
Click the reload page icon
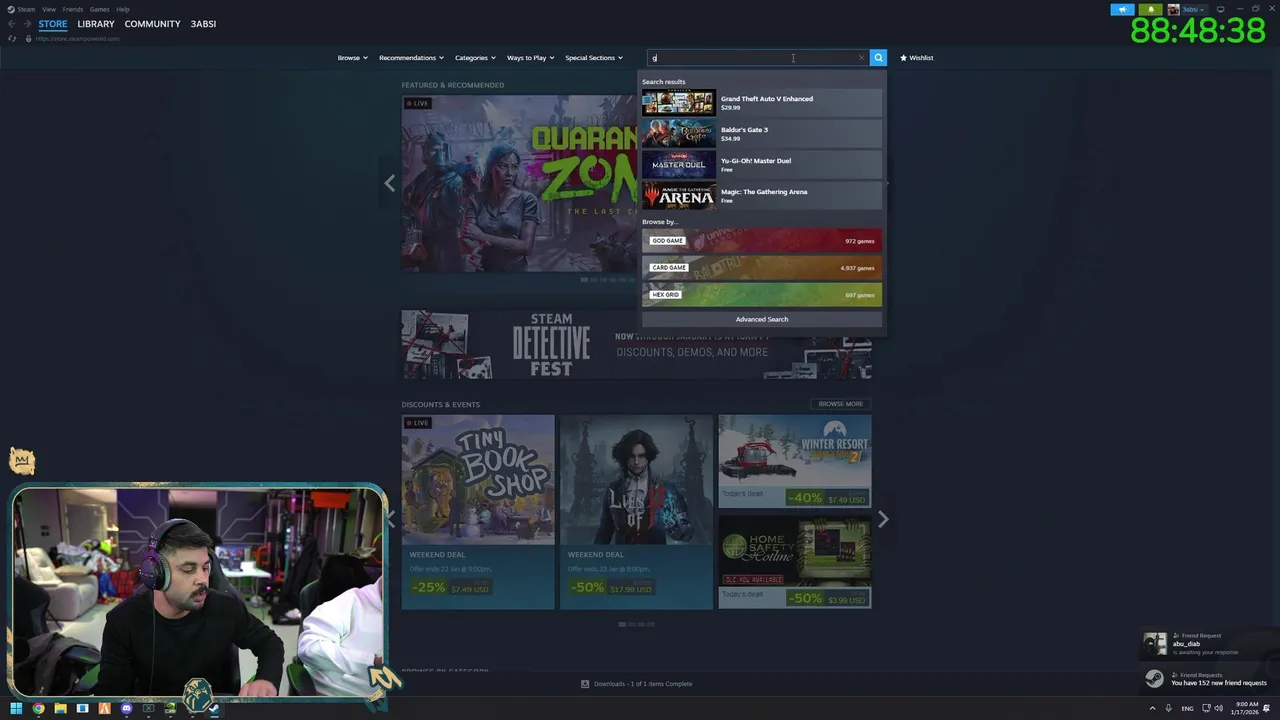tap(11, 38)
